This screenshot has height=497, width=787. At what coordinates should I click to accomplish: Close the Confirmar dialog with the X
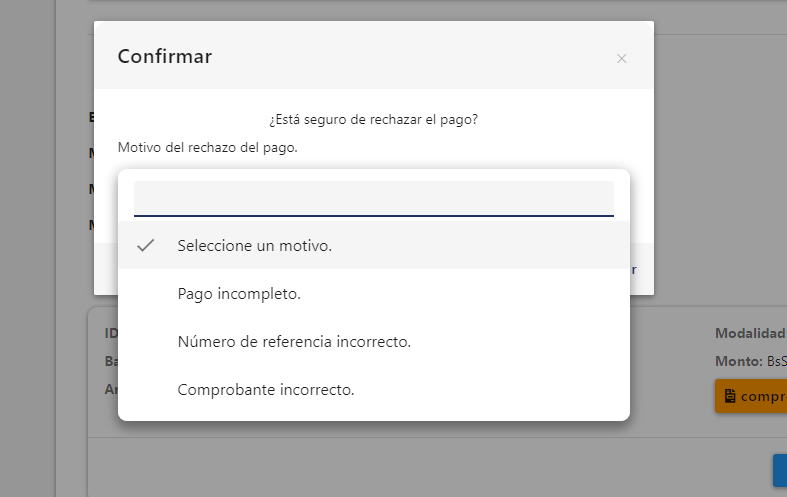point(621,59)
